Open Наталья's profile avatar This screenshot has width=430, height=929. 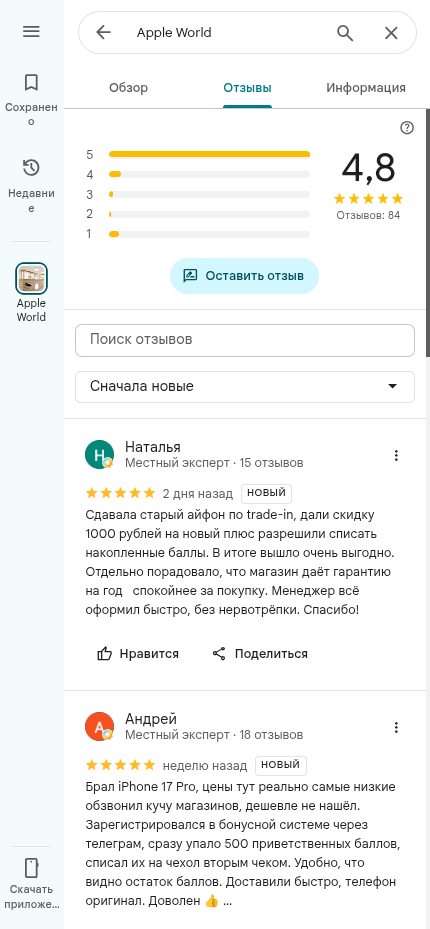(x=100, y=454)
